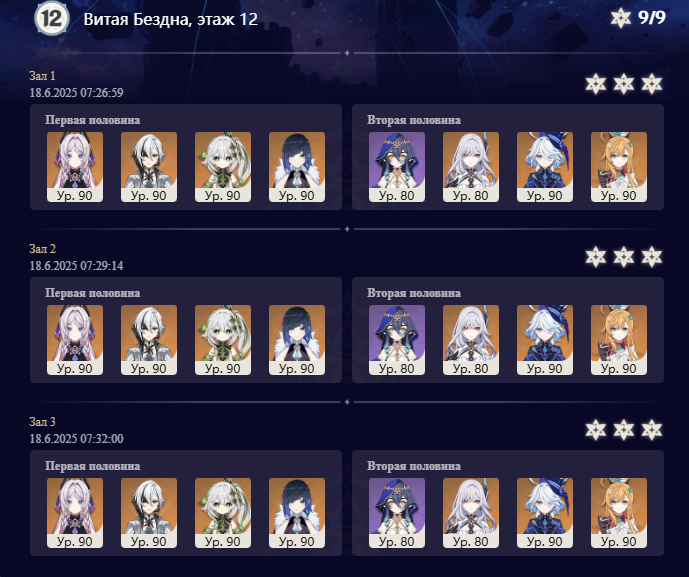Click the first star in Зал 1 rating
Screen dimensions: 689x577
[x=596, y=84]
